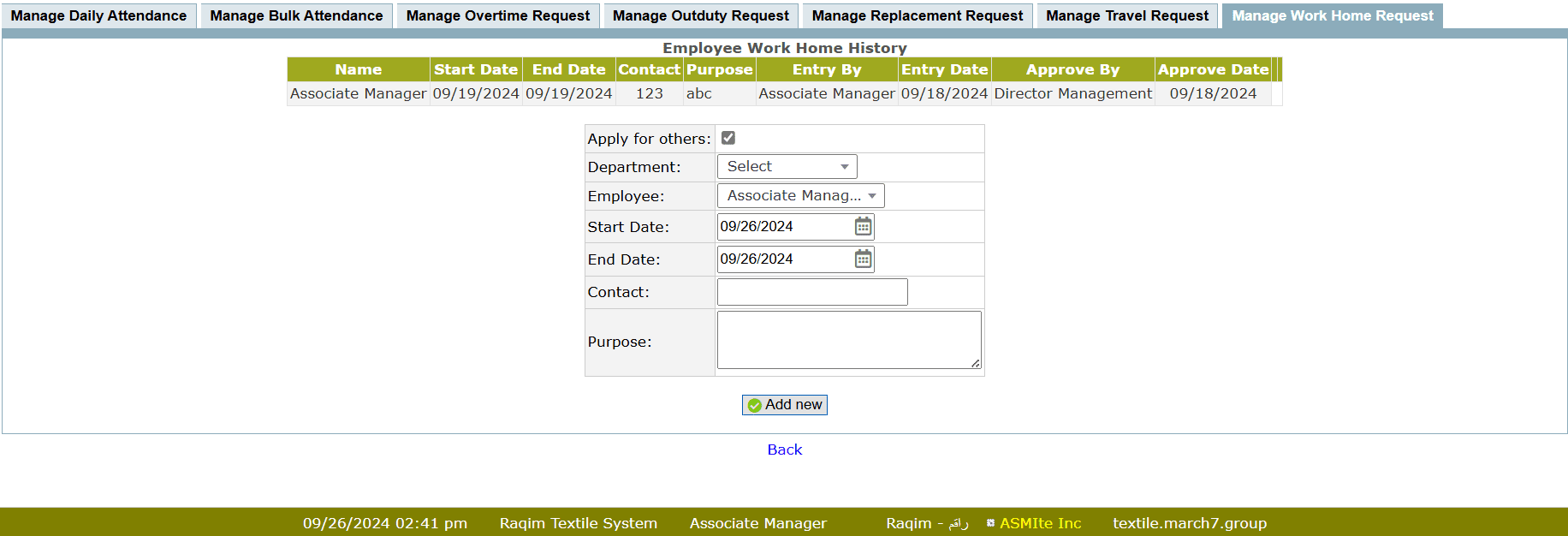
Task: Go to Manage Overtime Request tab
Action: pos(497,16)
